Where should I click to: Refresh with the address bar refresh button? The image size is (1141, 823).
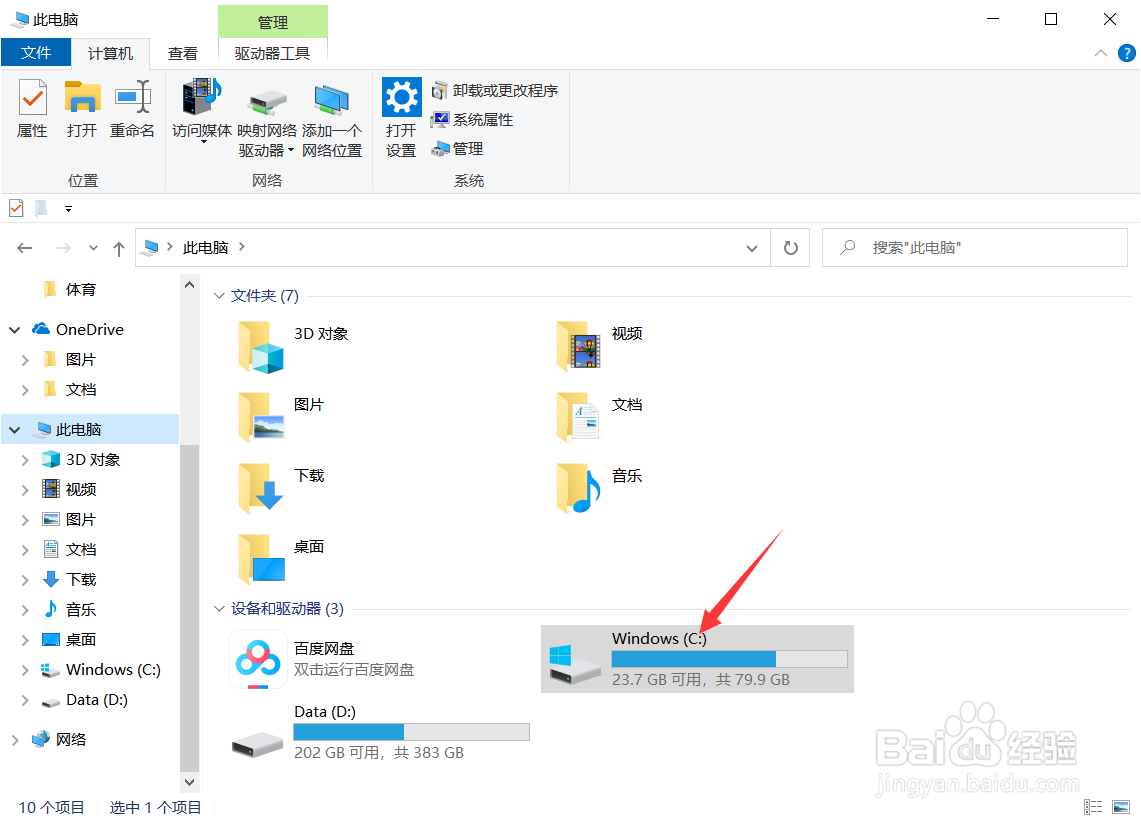pos(790,247)
